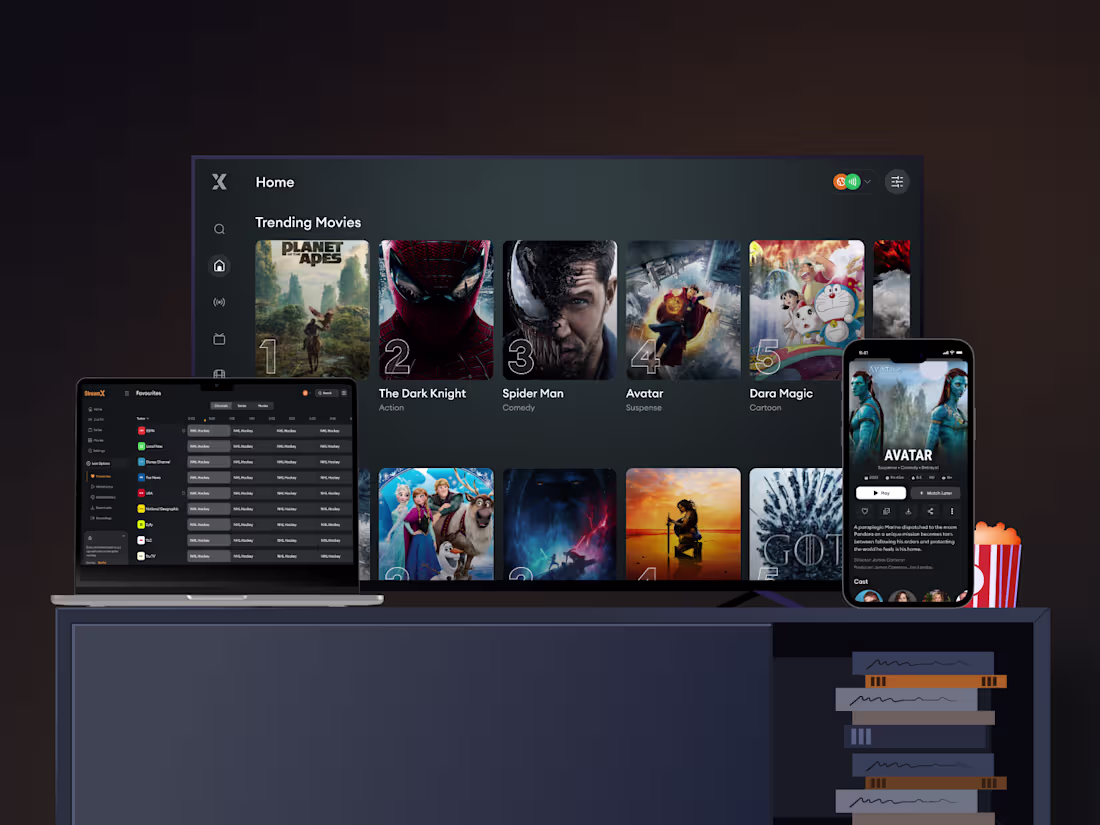Select the Home icon in the TV sidebar
The image size is (1100, 825).
(219, 266)
